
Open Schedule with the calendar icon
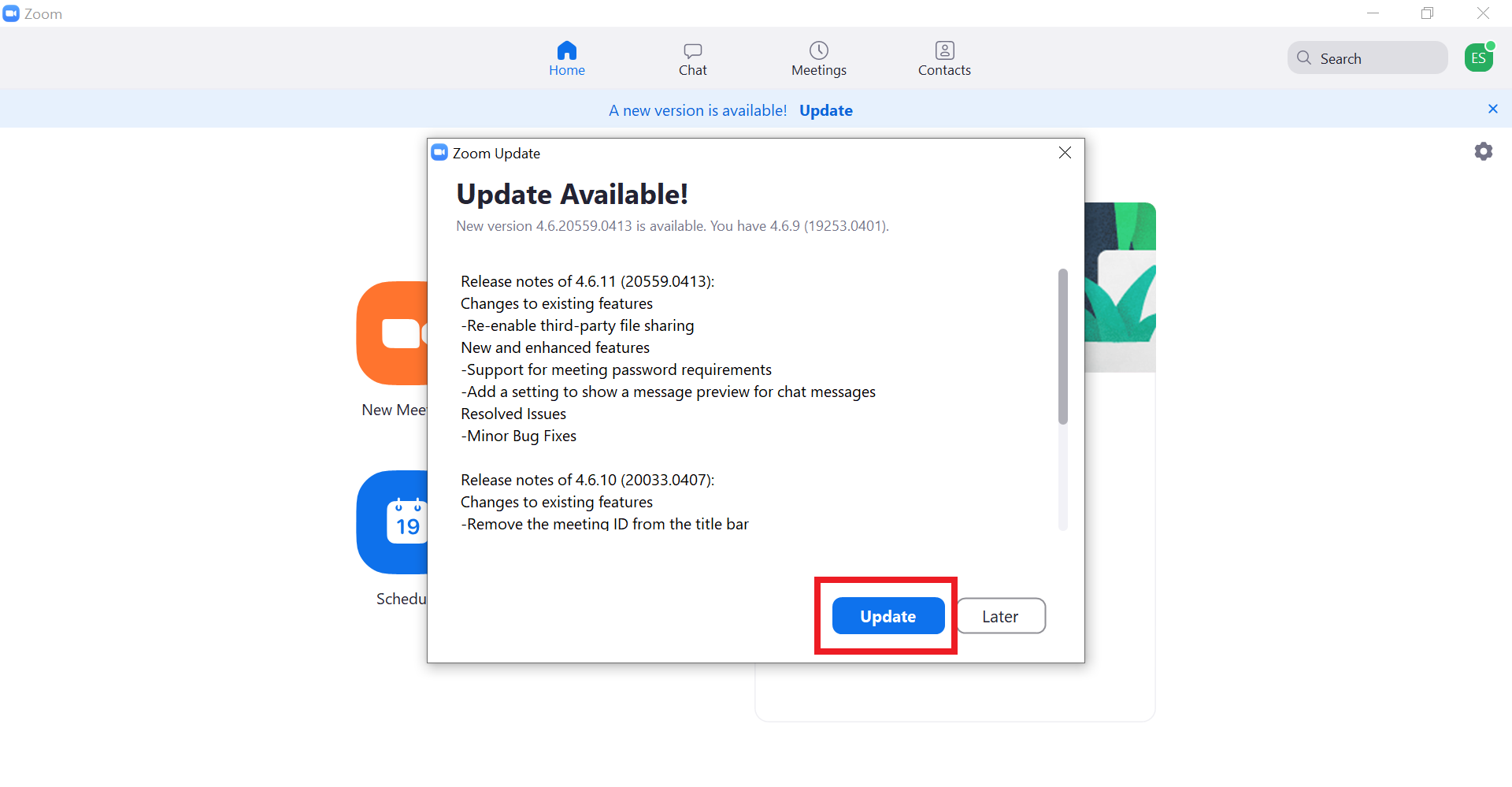(x=392, y=522)
